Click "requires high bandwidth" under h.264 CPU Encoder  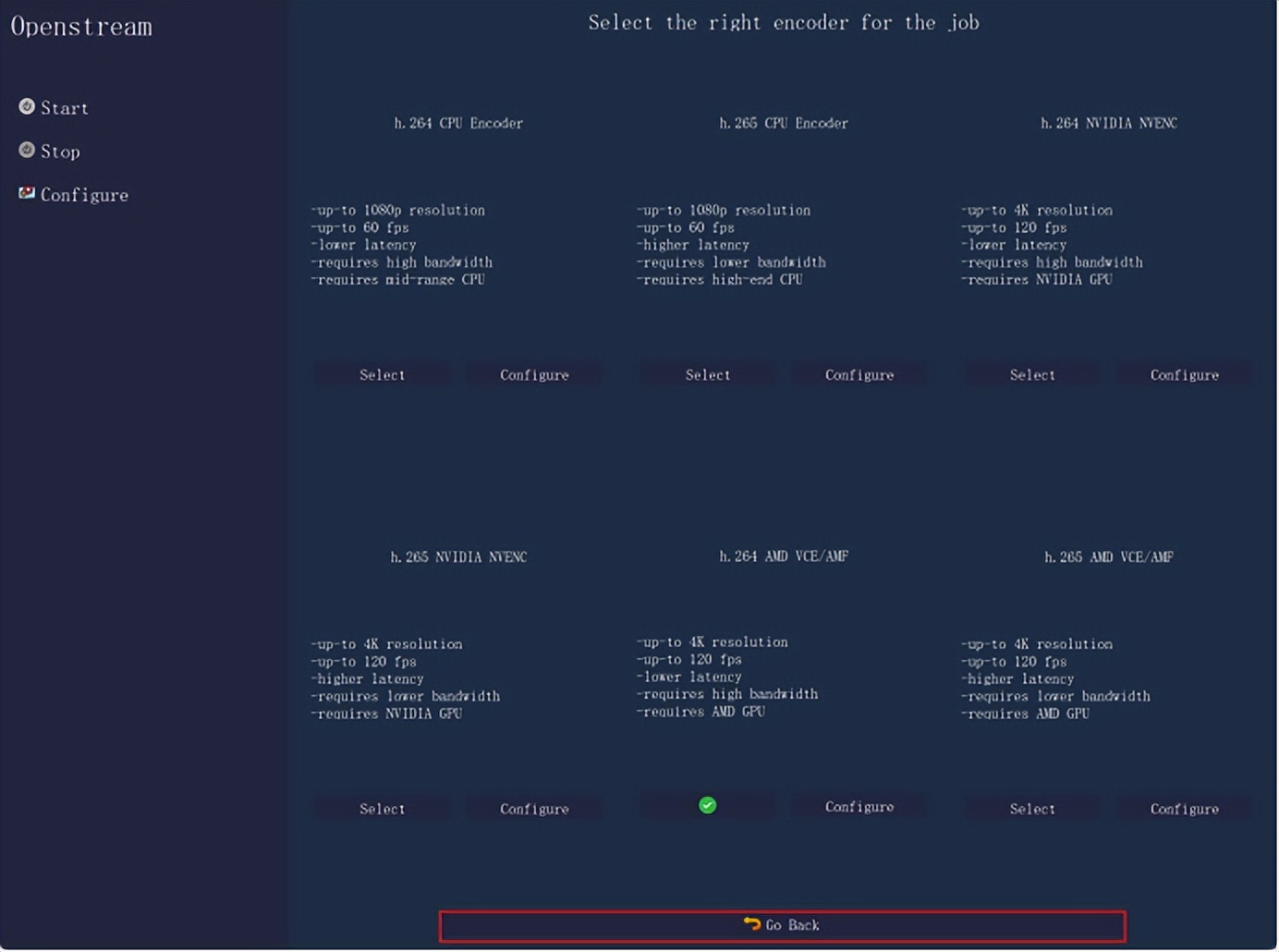point(402,262)
